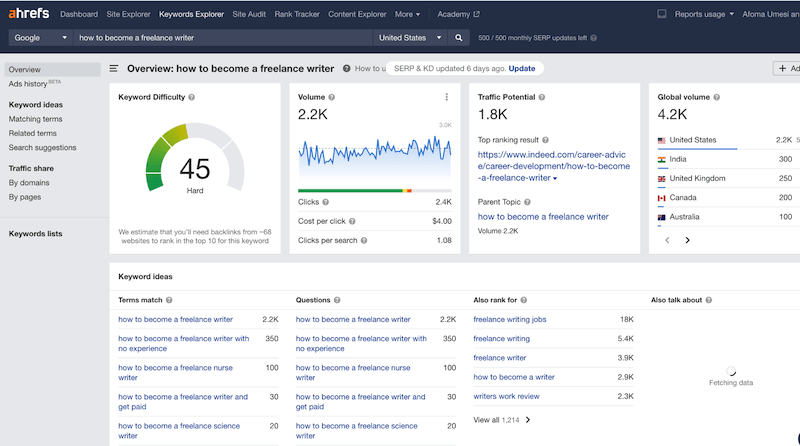Open Academy external link

coord(458,14)
